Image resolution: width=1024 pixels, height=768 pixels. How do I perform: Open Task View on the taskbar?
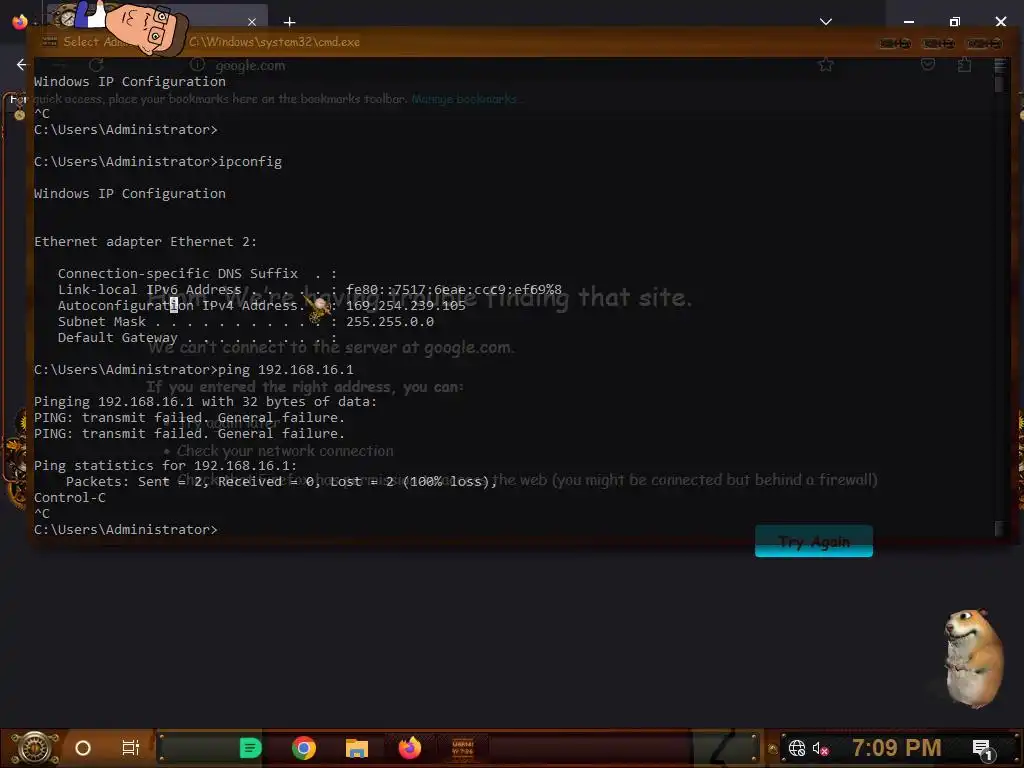coord(131,748)
